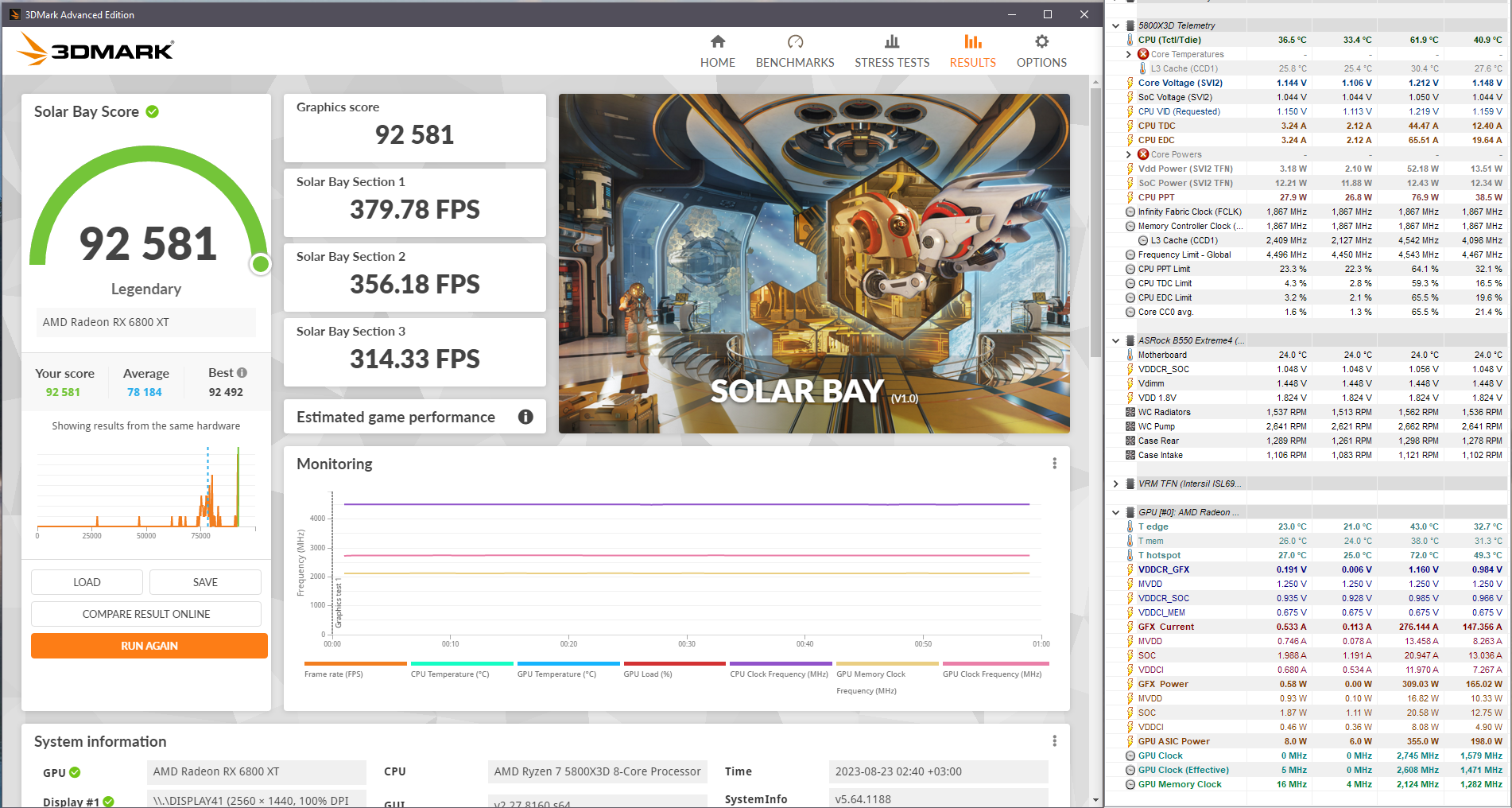
Task: Click the Average score value 78 184
Action: pos(145,392)
